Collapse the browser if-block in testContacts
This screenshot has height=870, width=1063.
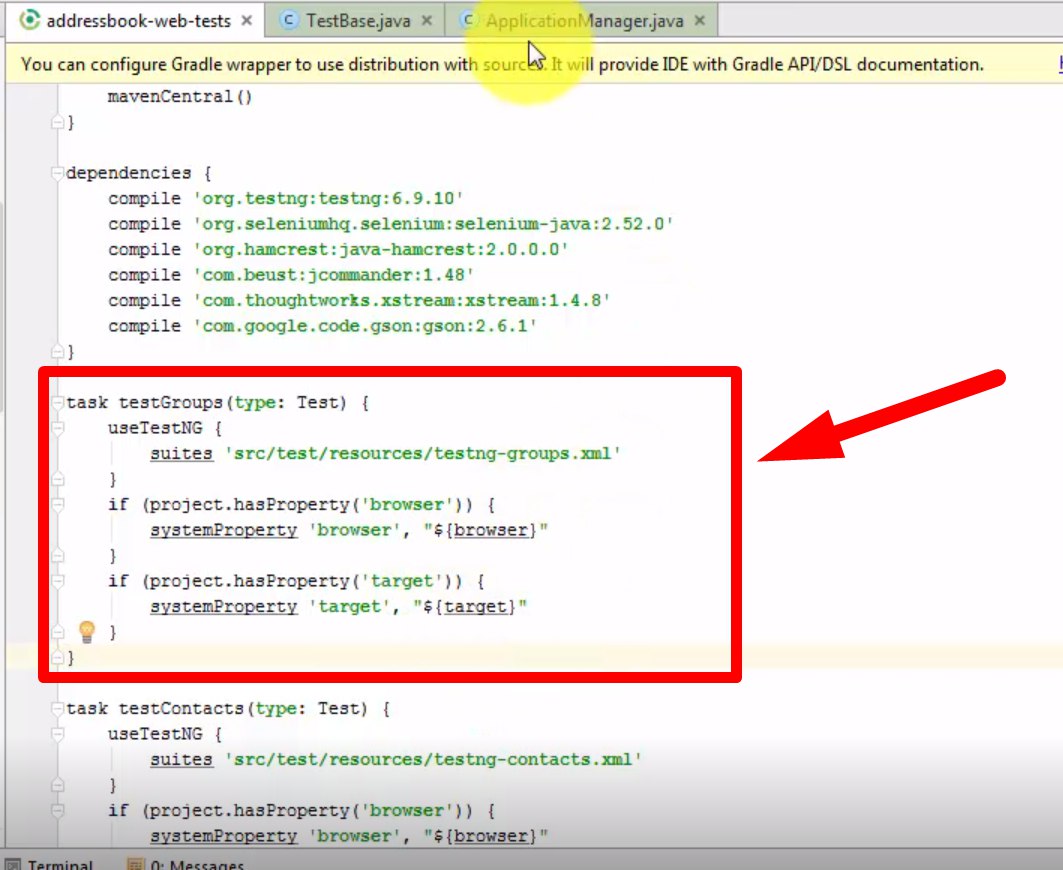click(58, 810)
